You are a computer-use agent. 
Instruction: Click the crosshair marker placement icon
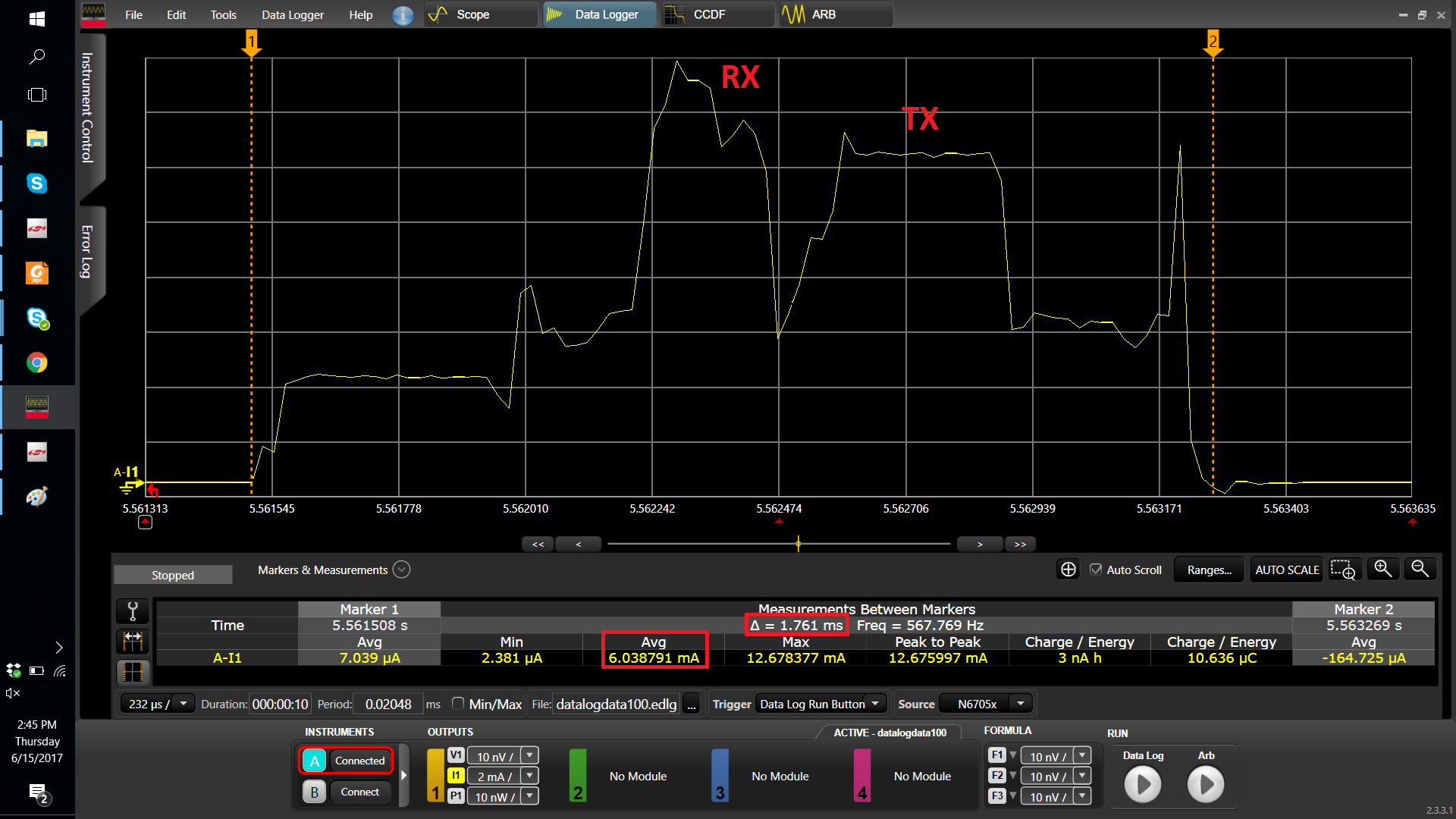click(x=1068, y=569)
